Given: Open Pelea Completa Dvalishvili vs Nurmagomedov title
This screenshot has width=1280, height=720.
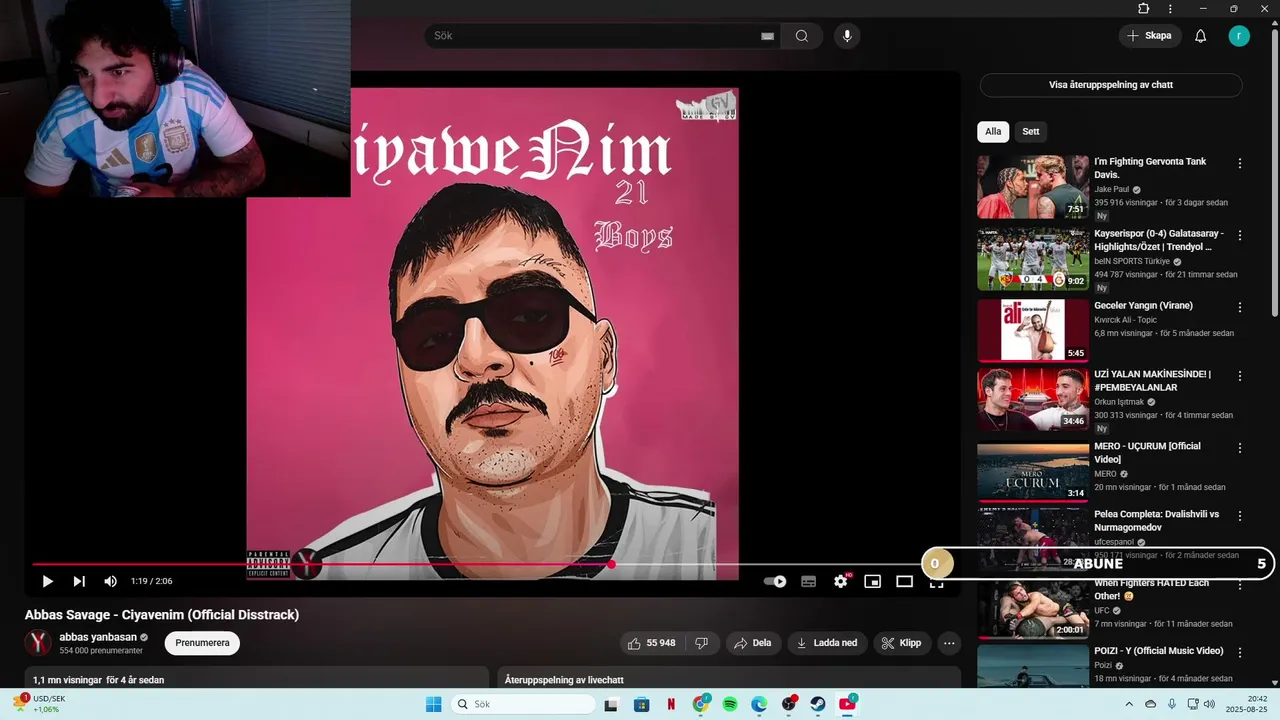Looking at the screenshot, I should click(x=1156, y=520).
